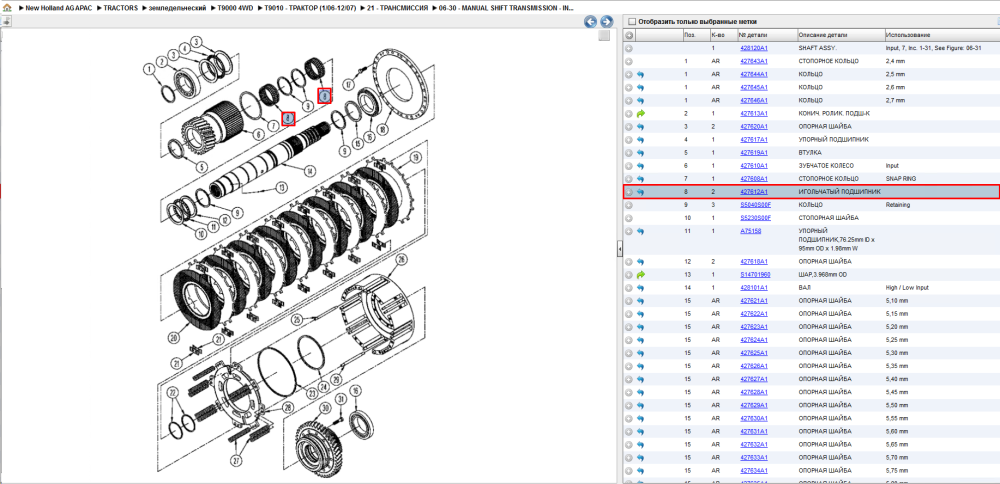Add part 427630A1 using its plus icon

click(x=629, y=419)
